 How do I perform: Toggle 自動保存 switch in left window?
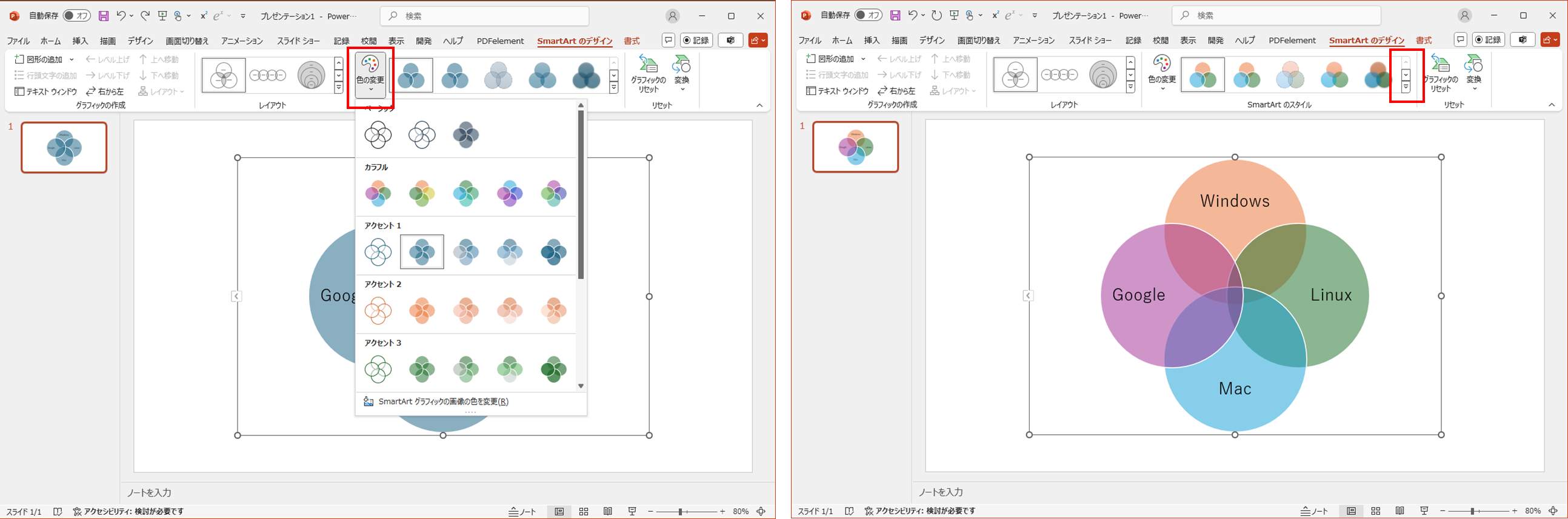pos(77,16)
